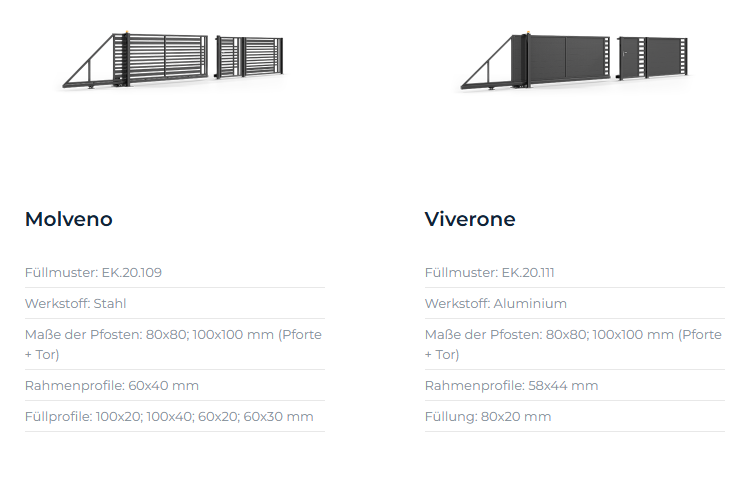This screenshot has width=754, height=483.
Task: Select Rahmenprofile 60x40 mm row
Action: (112, 385)
